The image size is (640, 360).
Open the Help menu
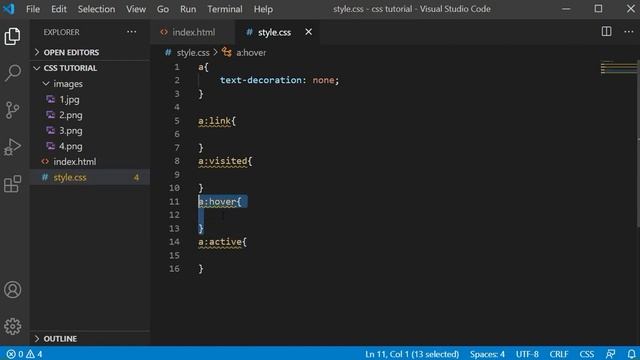[x=263, y=9]
